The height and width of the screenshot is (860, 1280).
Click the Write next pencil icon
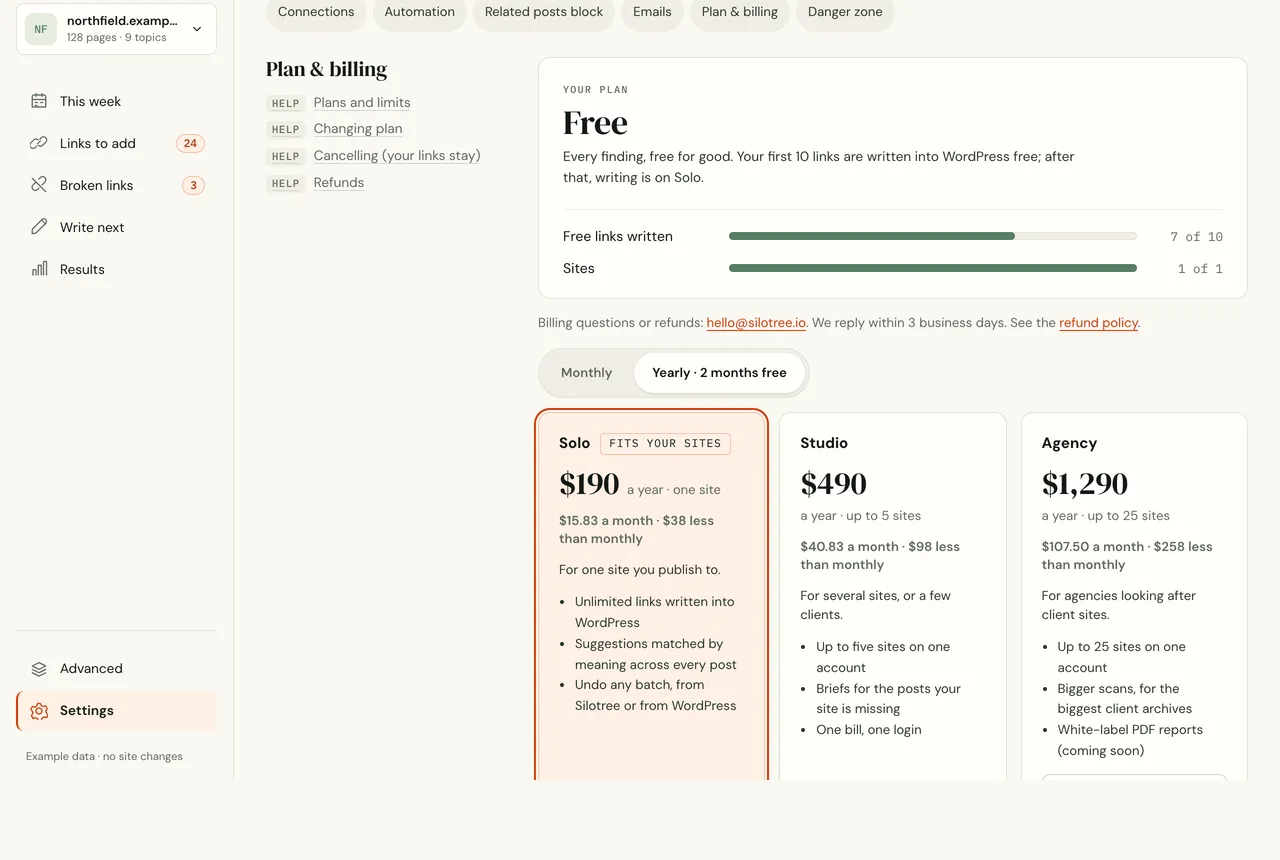[39, 227]
